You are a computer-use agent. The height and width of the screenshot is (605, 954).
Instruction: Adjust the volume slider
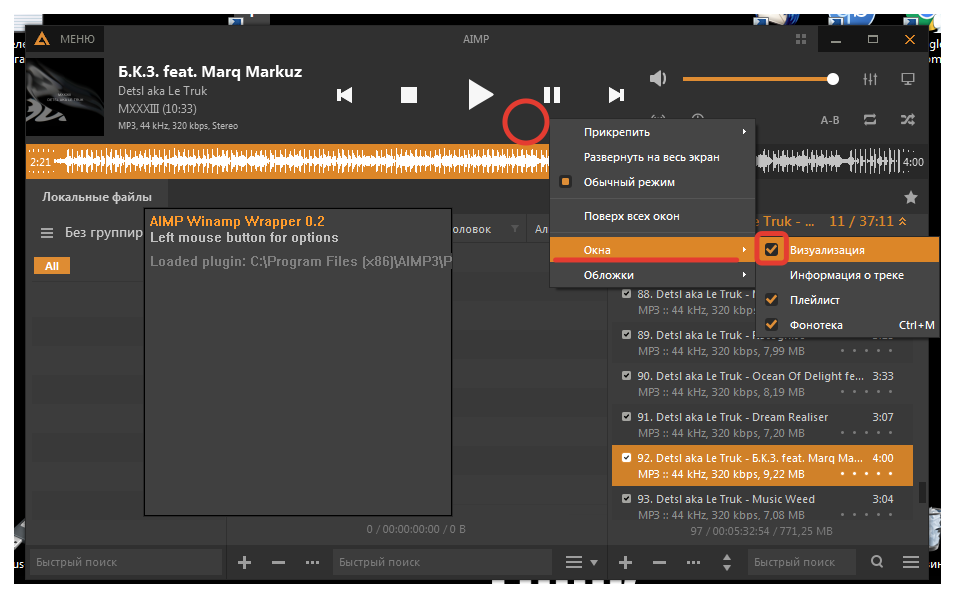761,79
